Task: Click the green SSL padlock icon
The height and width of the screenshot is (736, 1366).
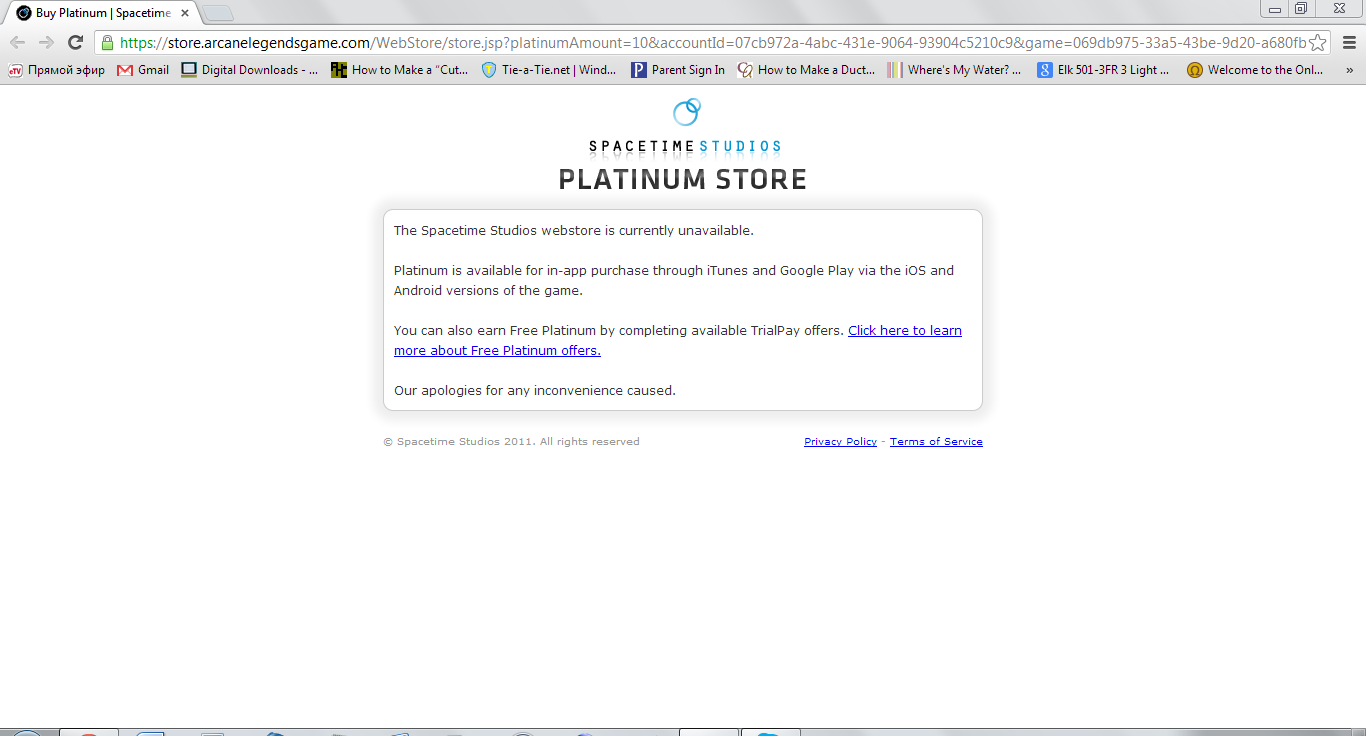Action: click(107, 42)
